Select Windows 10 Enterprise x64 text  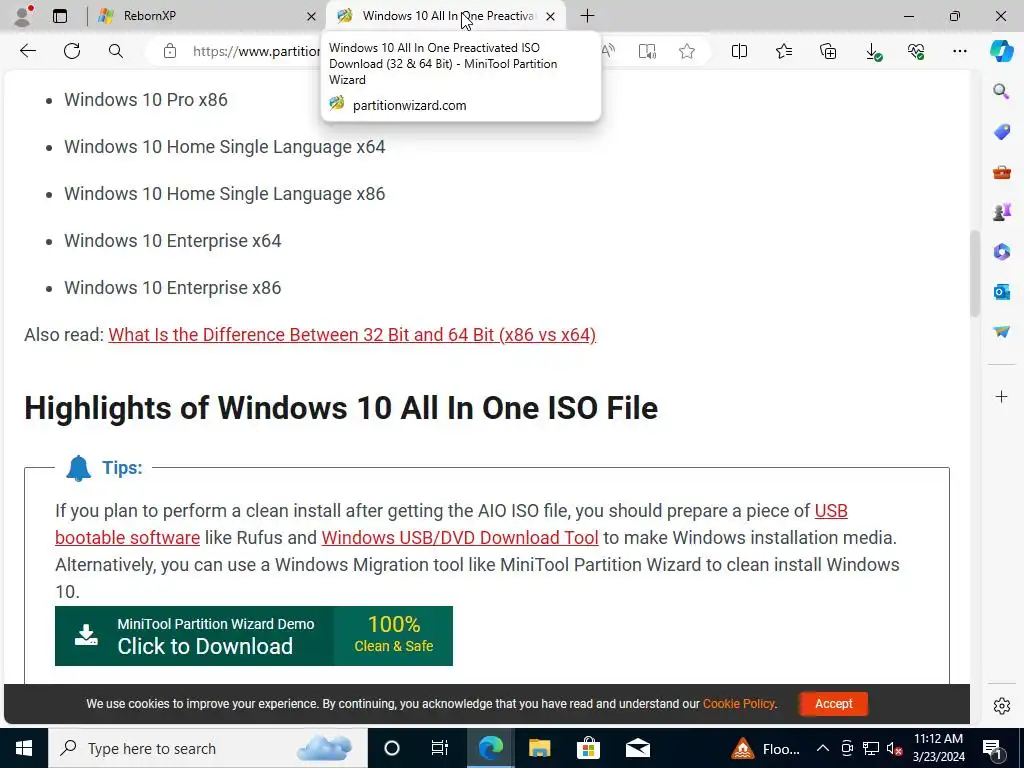tap(172, 241)
